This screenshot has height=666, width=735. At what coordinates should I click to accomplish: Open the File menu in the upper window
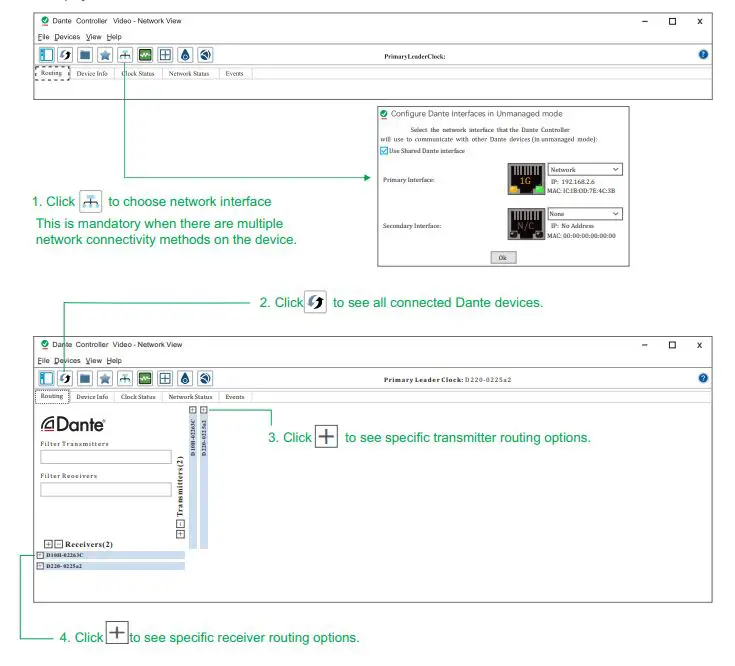(43, 37)
